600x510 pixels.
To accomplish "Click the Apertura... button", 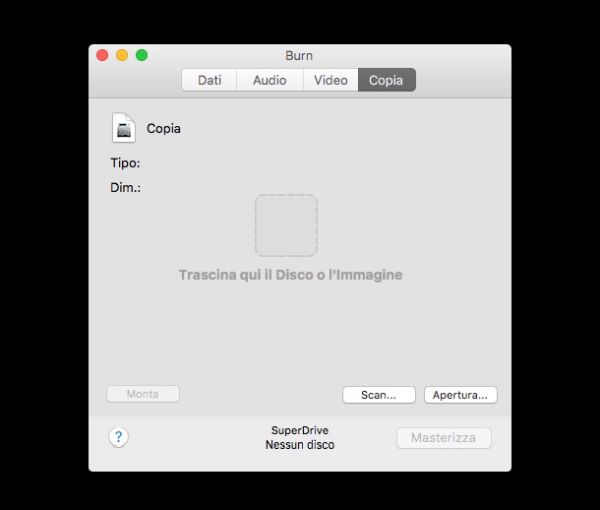I will tap(460, 395).
